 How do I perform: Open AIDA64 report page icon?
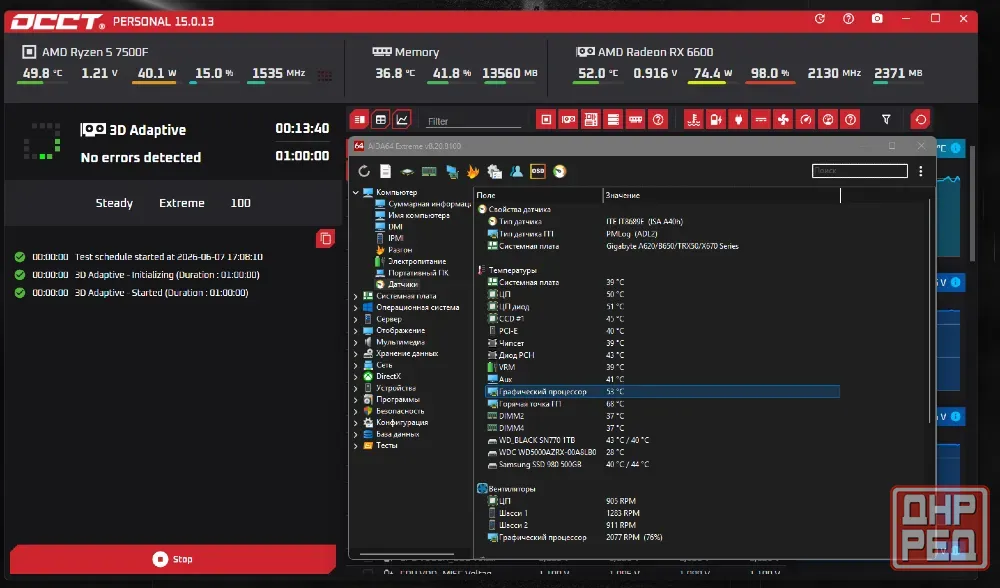385,171
